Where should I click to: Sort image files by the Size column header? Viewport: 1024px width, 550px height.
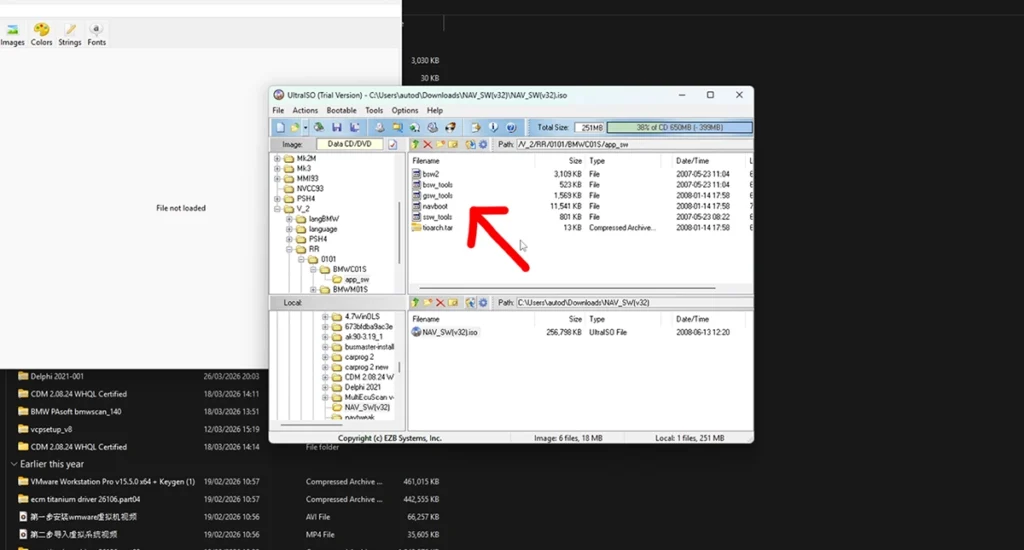[575, 161]
